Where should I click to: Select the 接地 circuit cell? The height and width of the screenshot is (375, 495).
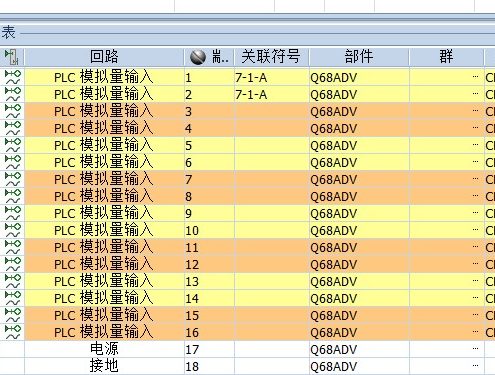coord(104,366)
